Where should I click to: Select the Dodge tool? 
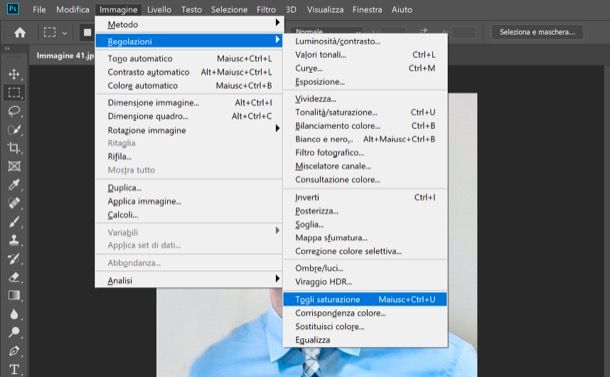(x=14, y=332)
